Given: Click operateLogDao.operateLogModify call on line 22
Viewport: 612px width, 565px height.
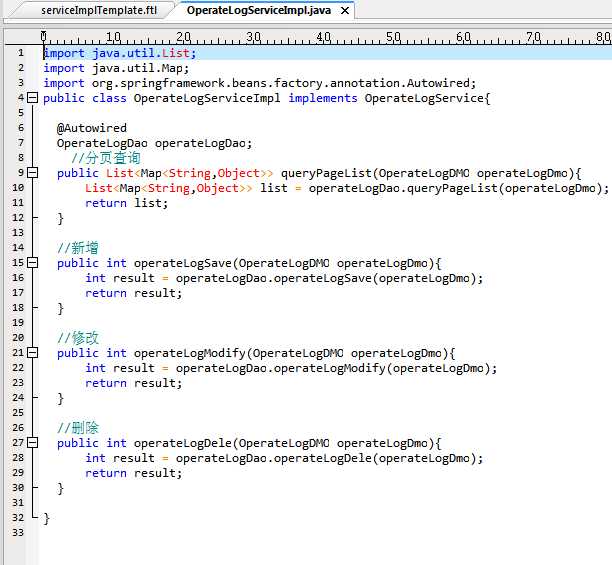Looking at the screenshot, I should pos(336,368).
